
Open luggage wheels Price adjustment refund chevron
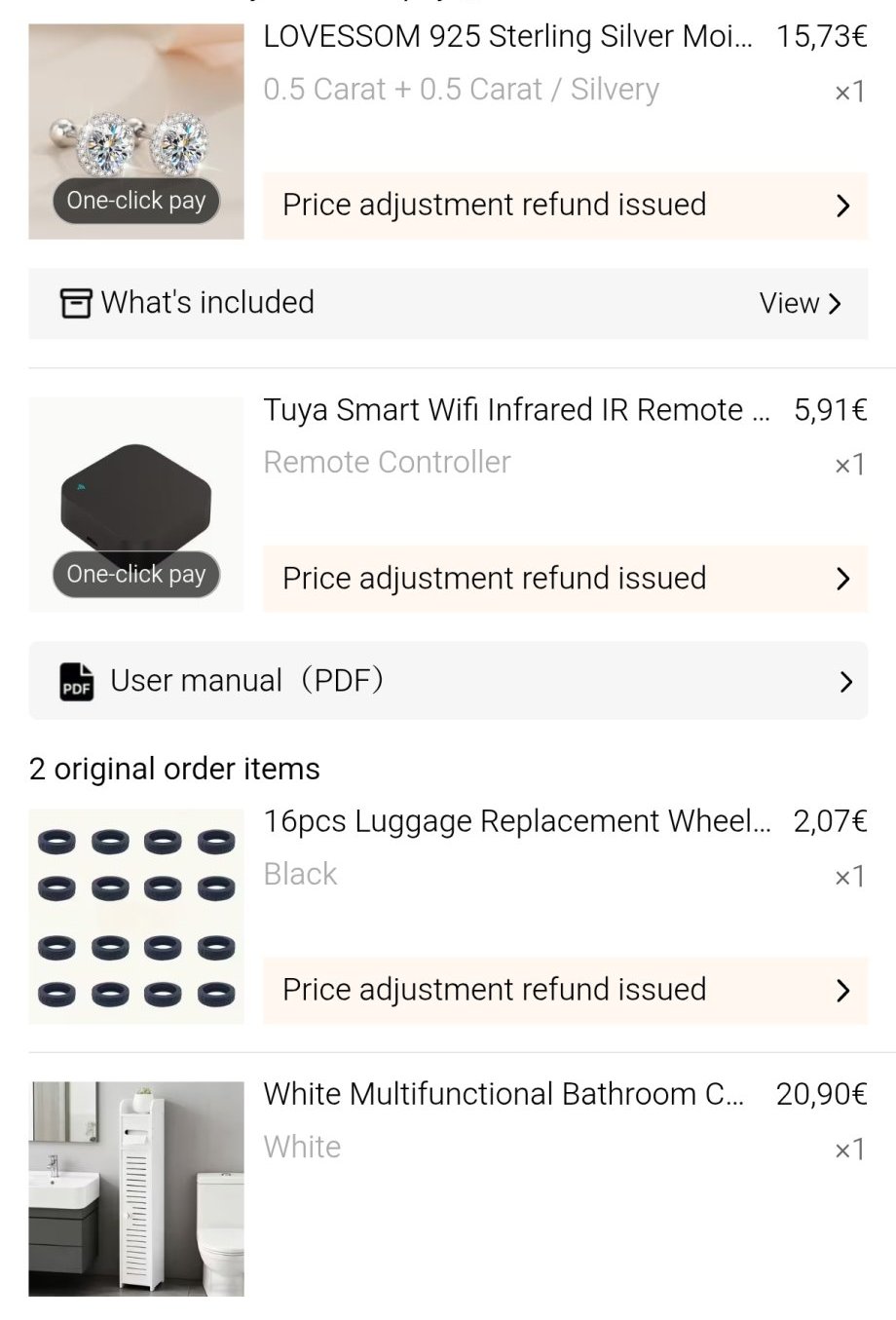[842, 991]
